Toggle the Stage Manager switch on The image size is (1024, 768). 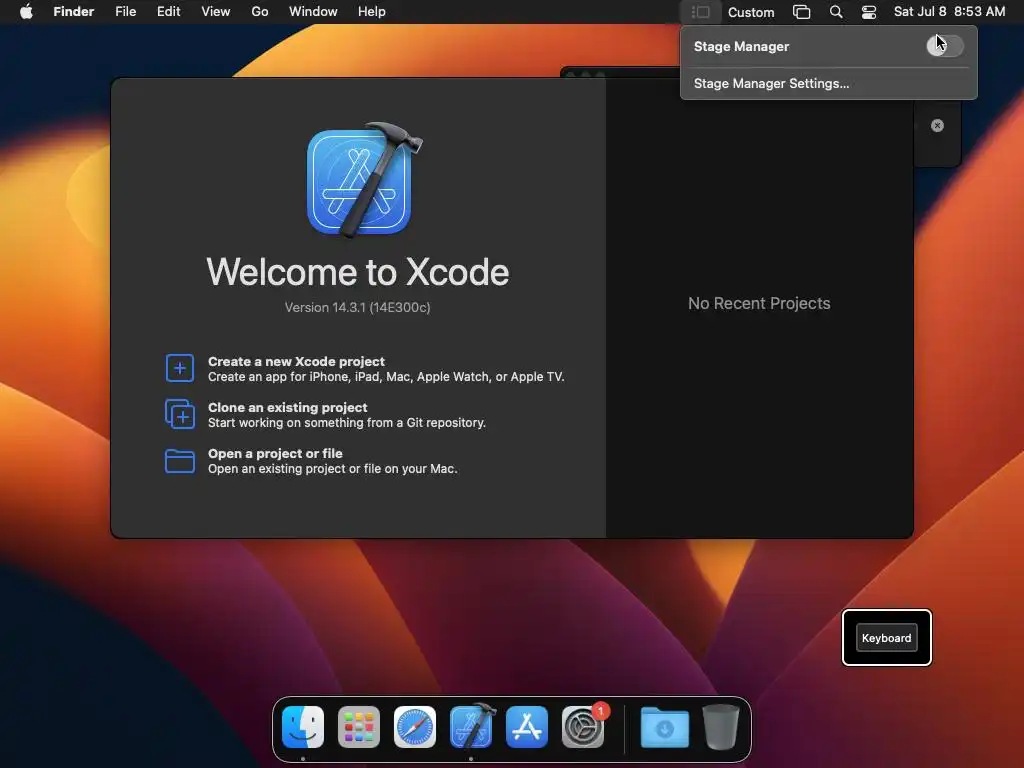tap(944, 46)
